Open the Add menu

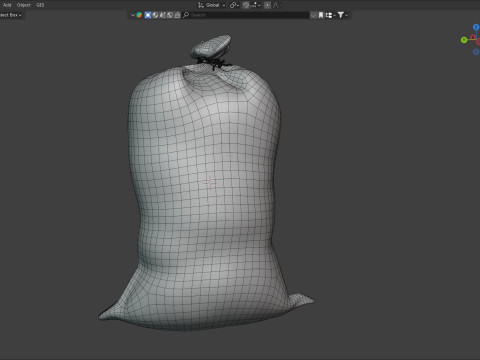(x=7, y=5)
